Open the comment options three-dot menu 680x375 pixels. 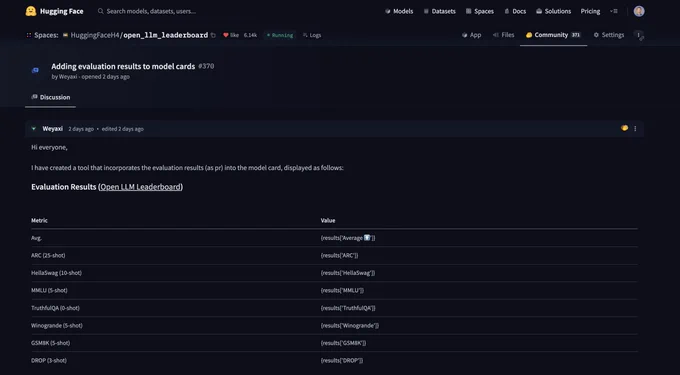click(x=635, y=129)
